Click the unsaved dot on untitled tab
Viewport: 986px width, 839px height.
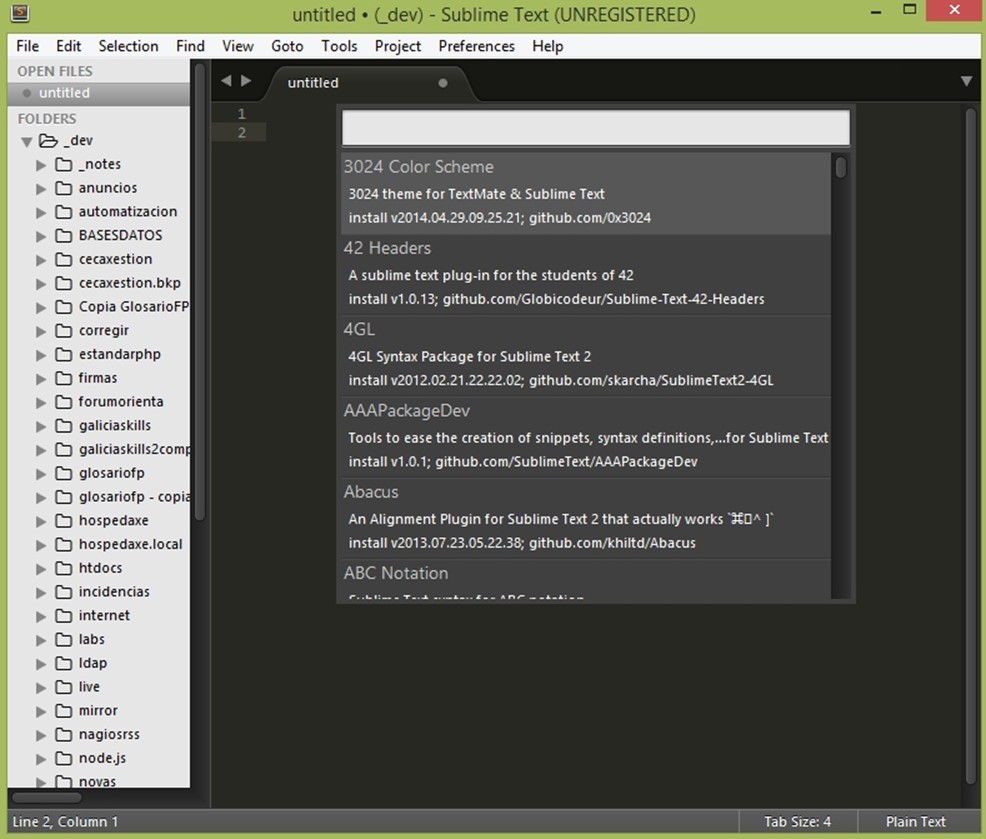(443, 83)
